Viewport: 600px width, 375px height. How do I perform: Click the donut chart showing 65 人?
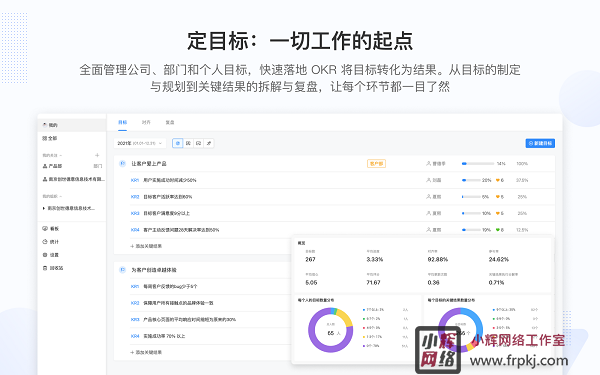coord(330,330)
